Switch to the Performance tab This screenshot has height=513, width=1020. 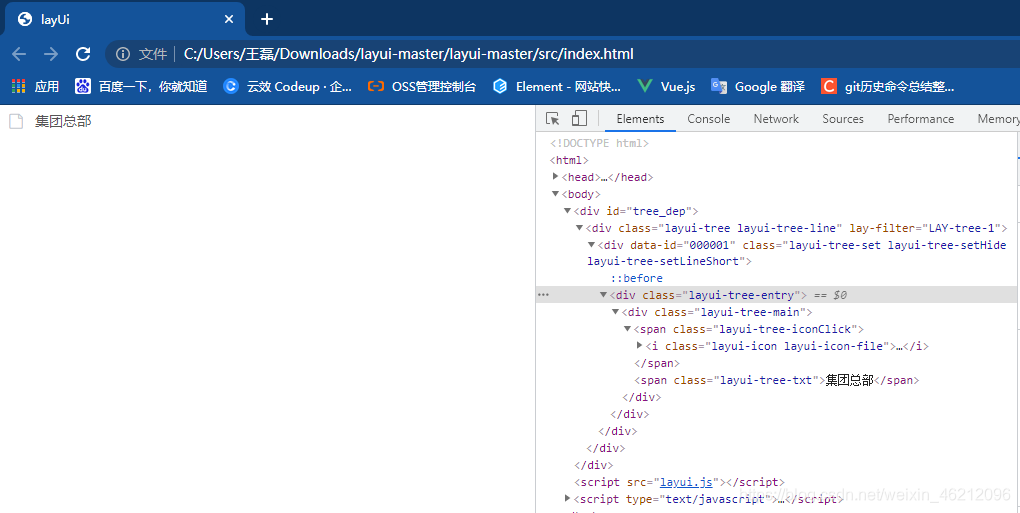pos(920,119)
